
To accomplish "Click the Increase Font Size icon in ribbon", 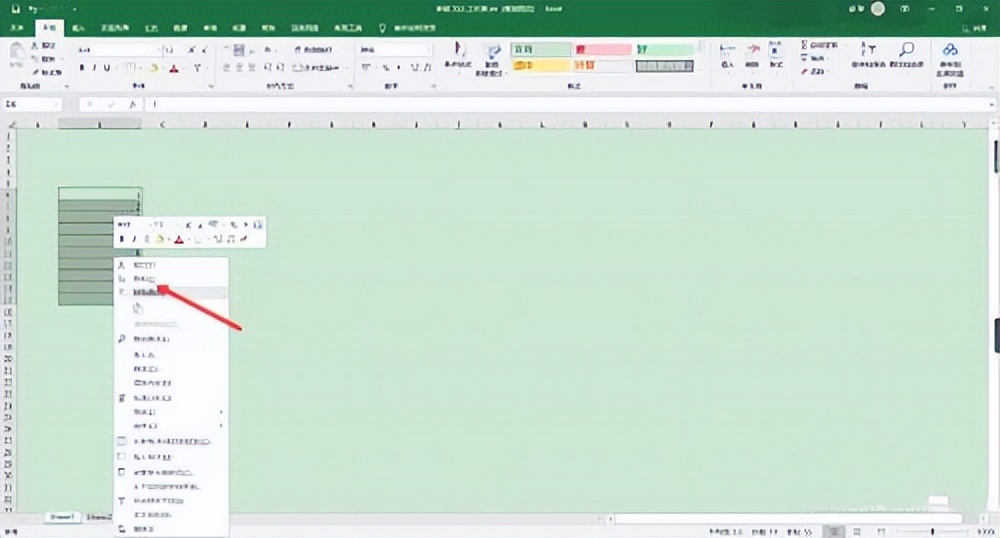I will 191,50.
